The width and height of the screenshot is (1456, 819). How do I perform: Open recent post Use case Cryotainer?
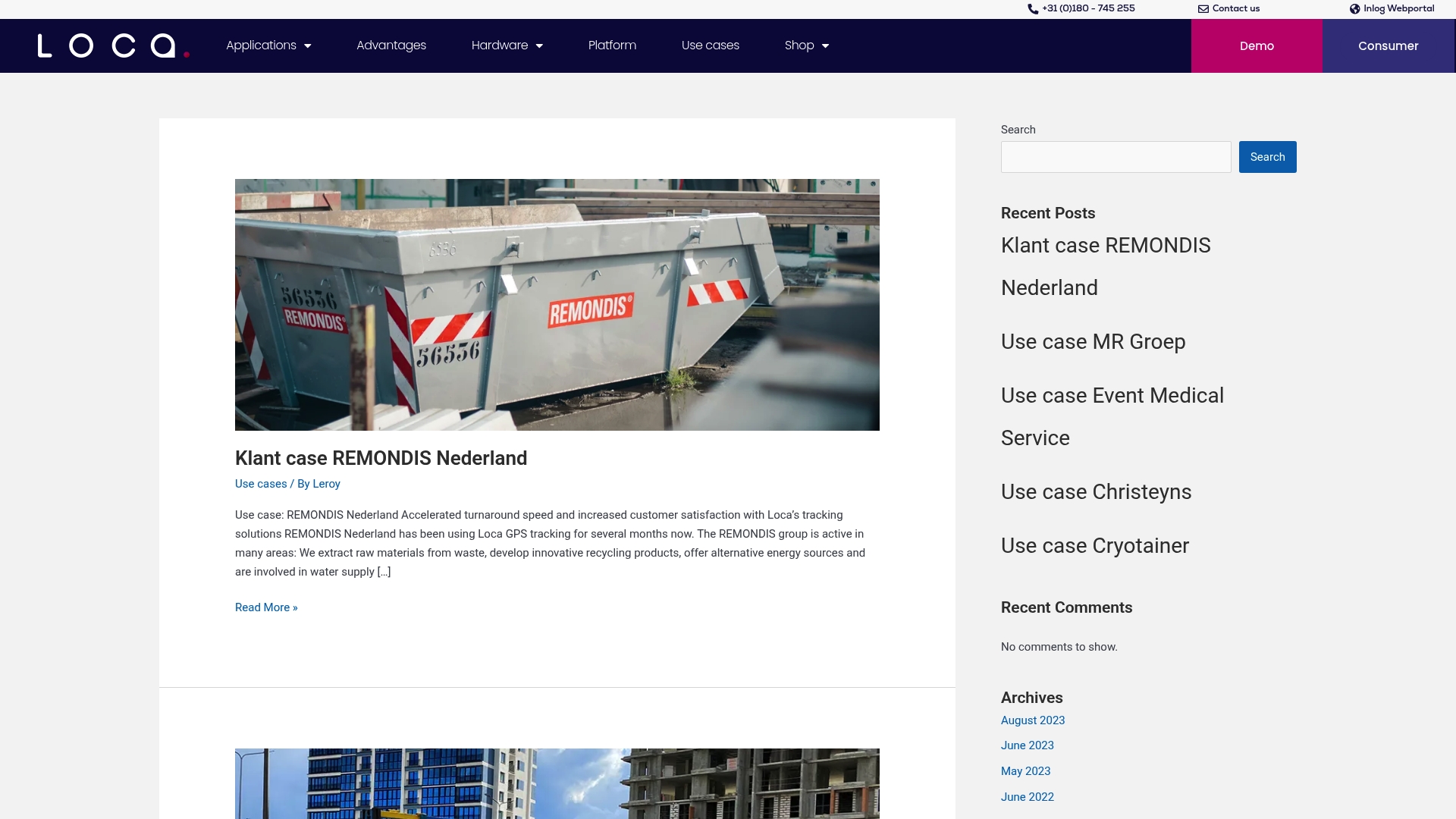pos(1094,546)
